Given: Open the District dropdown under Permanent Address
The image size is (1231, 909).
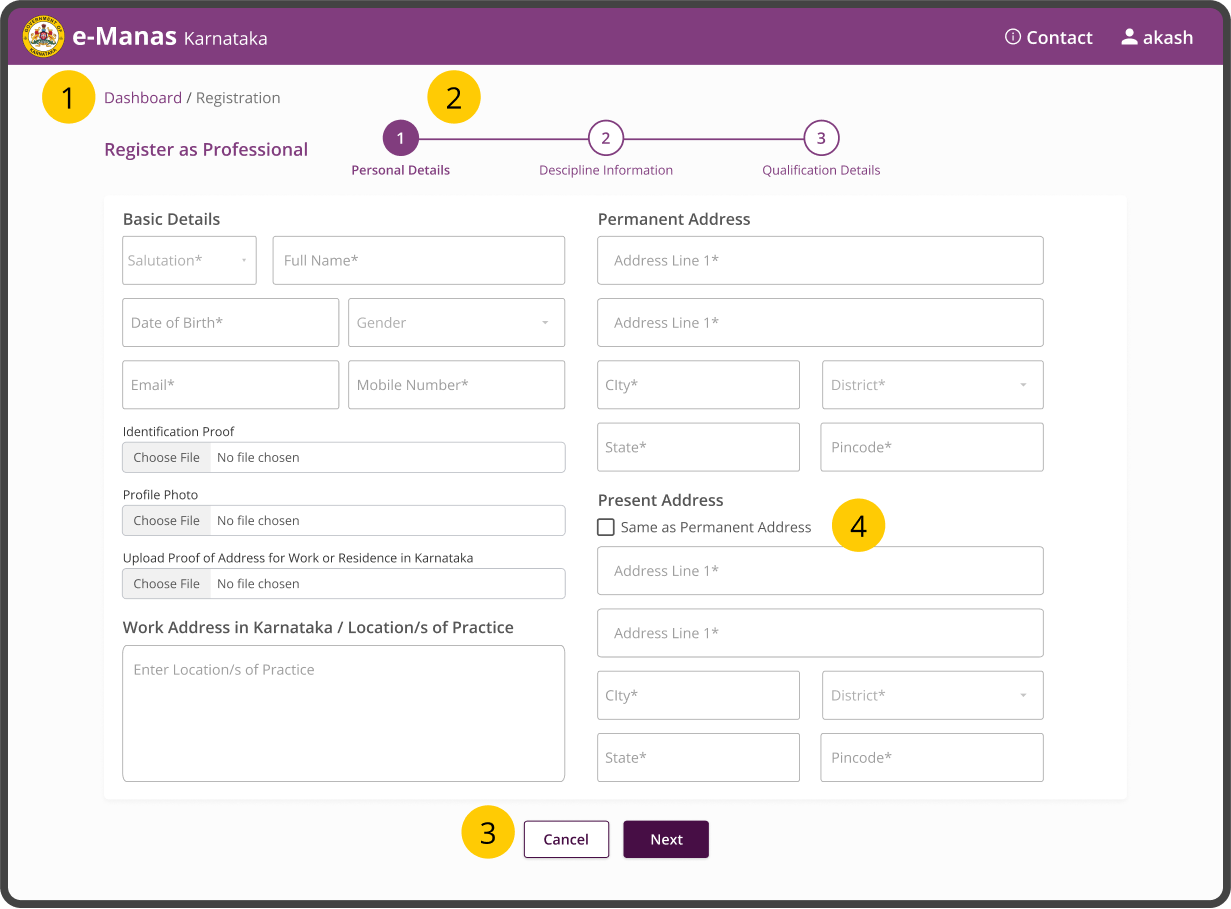Looking at the screenshot, I should pos(932,385).
